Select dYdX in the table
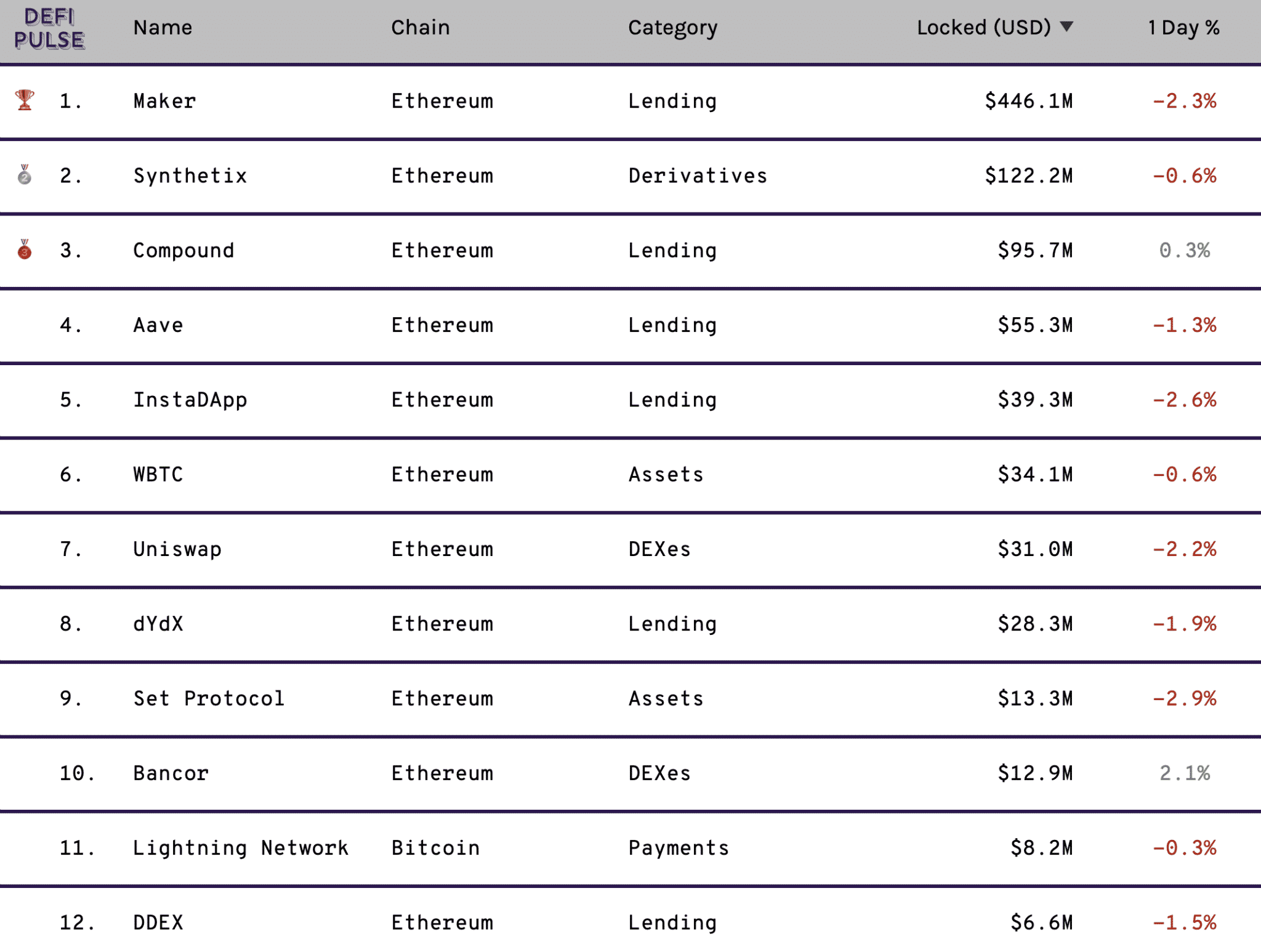Screen dimensions: 1261x952 point(158,624)
